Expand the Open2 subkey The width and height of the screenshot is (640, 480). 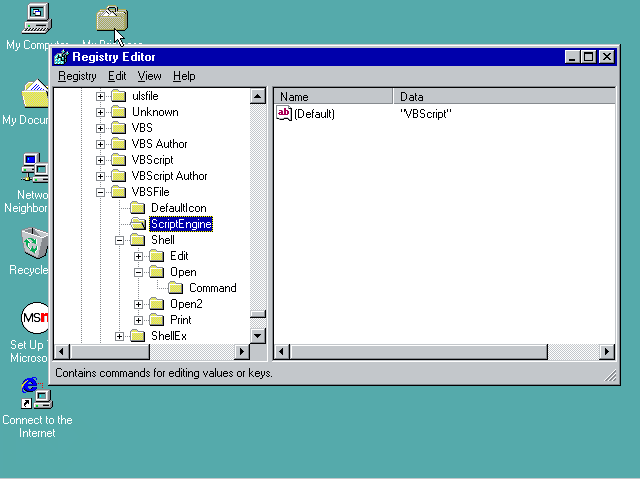tap(138, 304)
